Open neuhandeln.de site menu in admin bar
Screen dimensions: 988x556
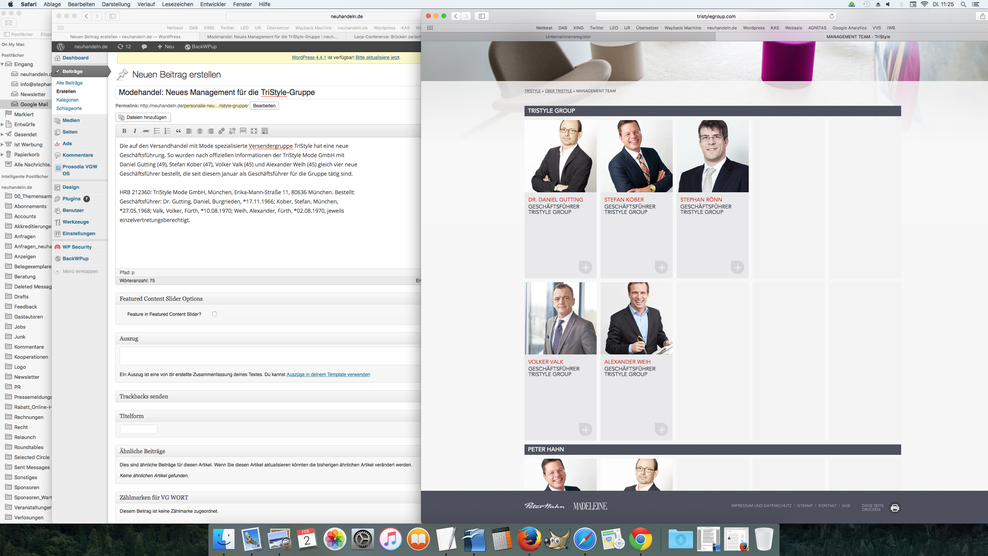[x=90, y=47]
